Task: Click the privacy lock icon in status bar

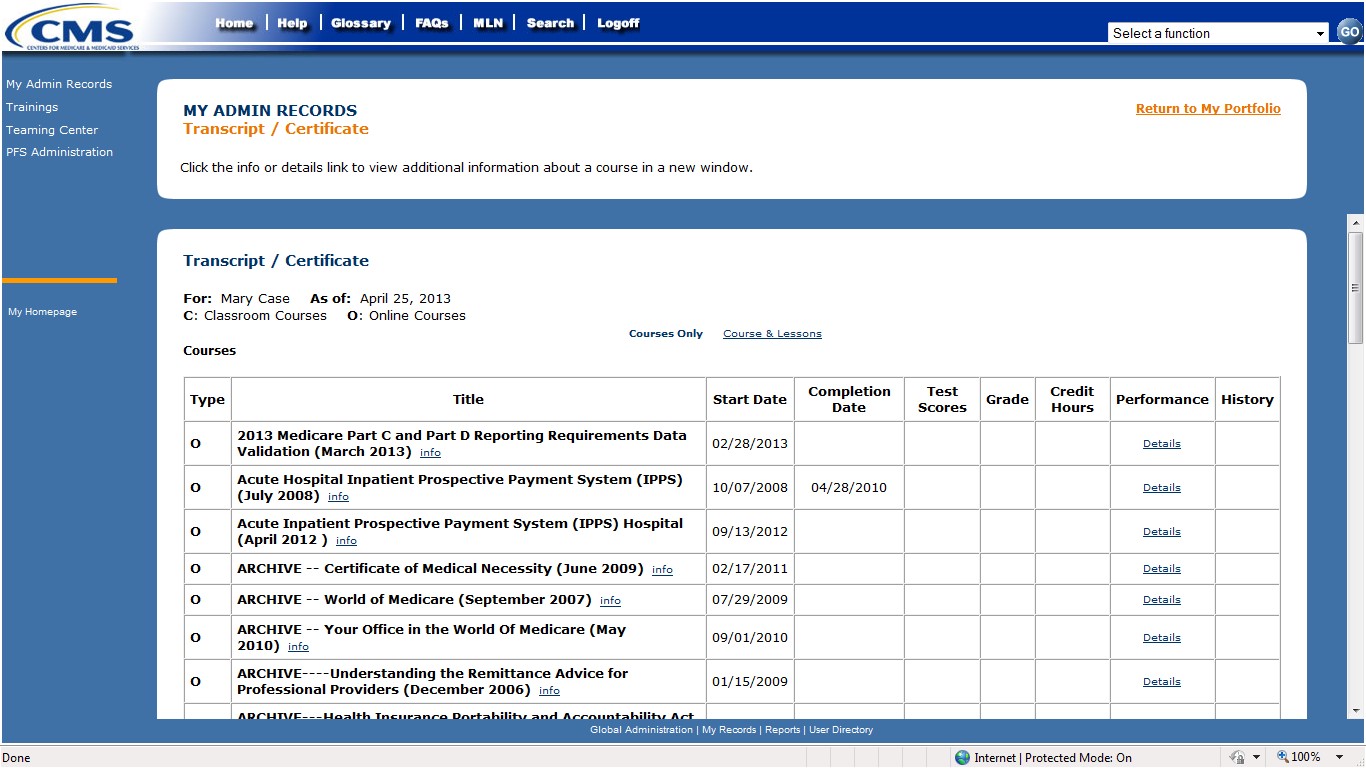Action: [x=1237, y=758]
